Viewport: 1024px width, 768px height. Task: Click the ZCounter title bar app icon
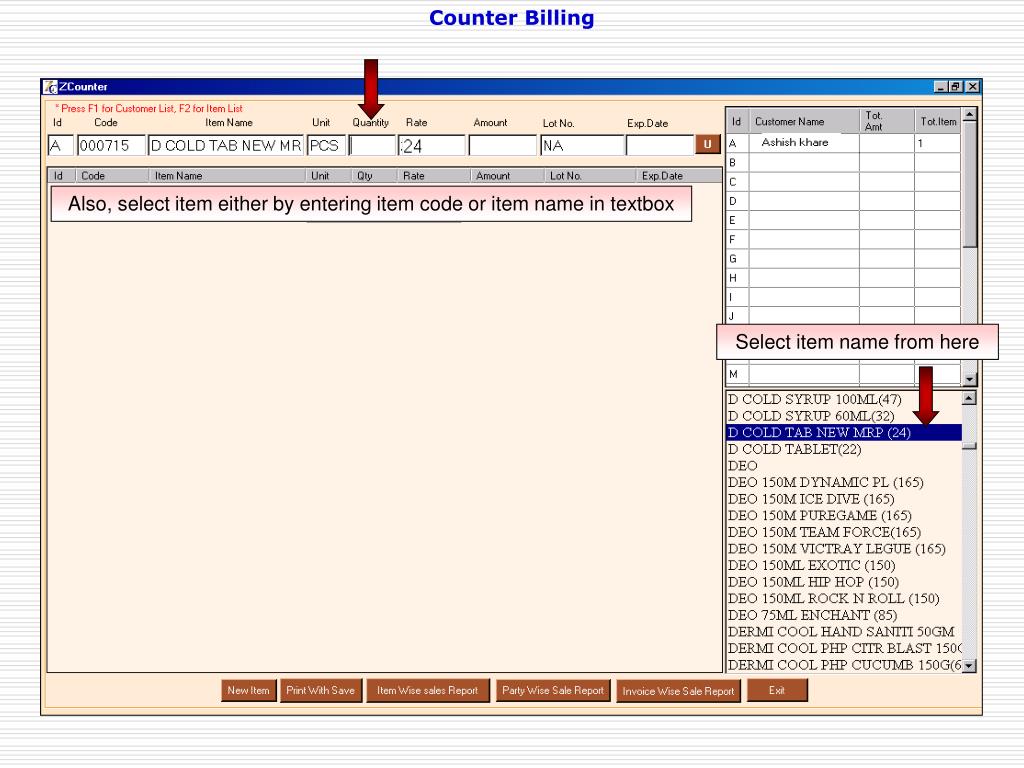point(50,87)
